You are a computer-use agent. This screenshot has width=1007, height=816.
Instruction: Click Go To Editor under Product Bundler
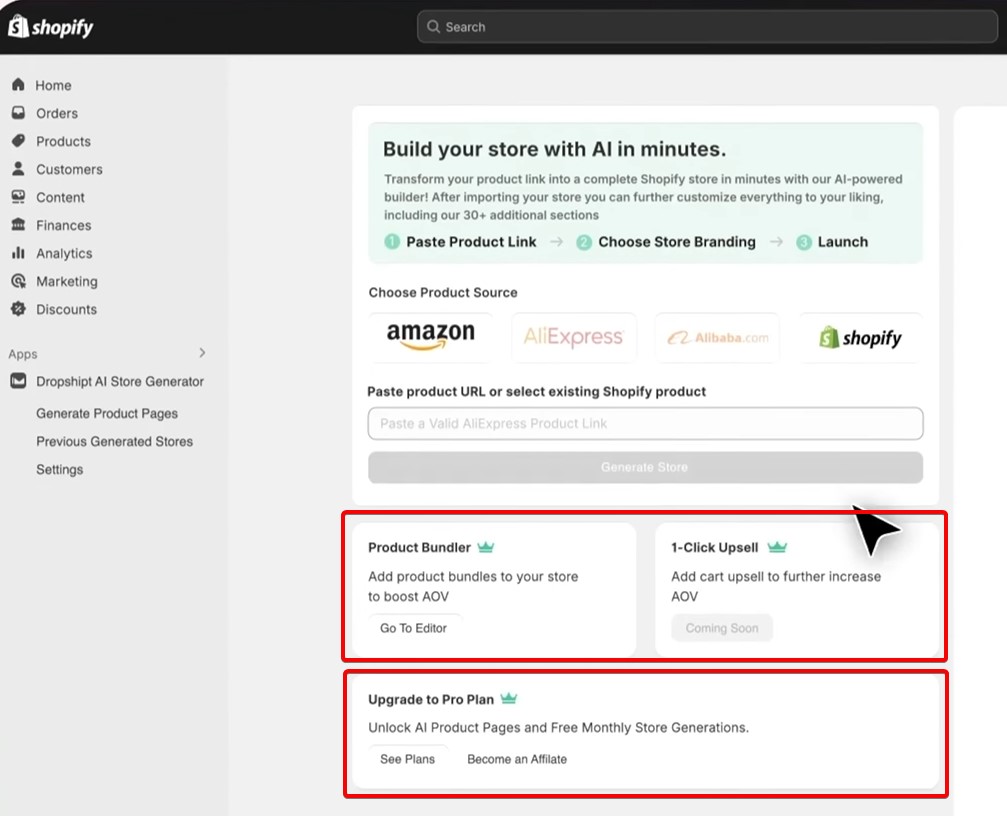click(x=414, y=628)
